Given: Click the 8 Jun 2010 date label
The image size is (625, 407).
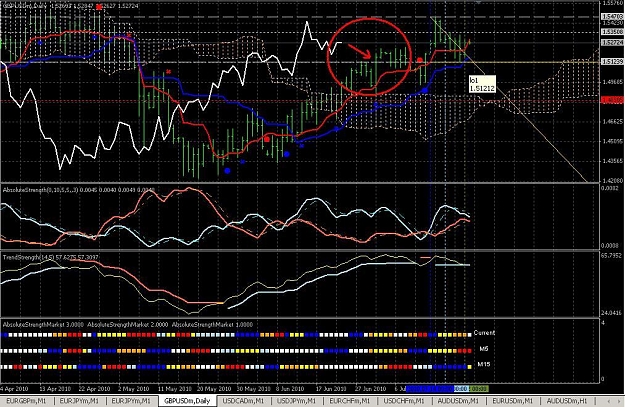Looking at the screenshot, I should pos(290,389).
